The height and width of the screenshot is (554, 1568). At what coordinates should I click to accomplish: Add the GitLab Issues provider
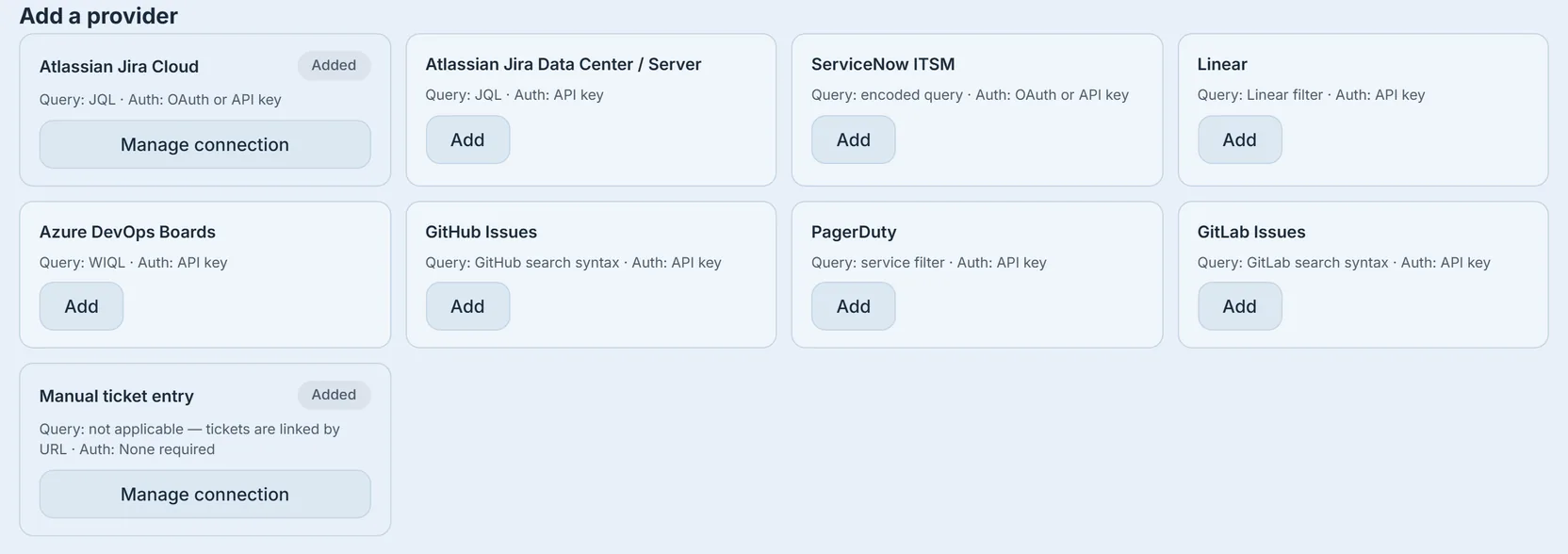click(x=1239, y=306)
